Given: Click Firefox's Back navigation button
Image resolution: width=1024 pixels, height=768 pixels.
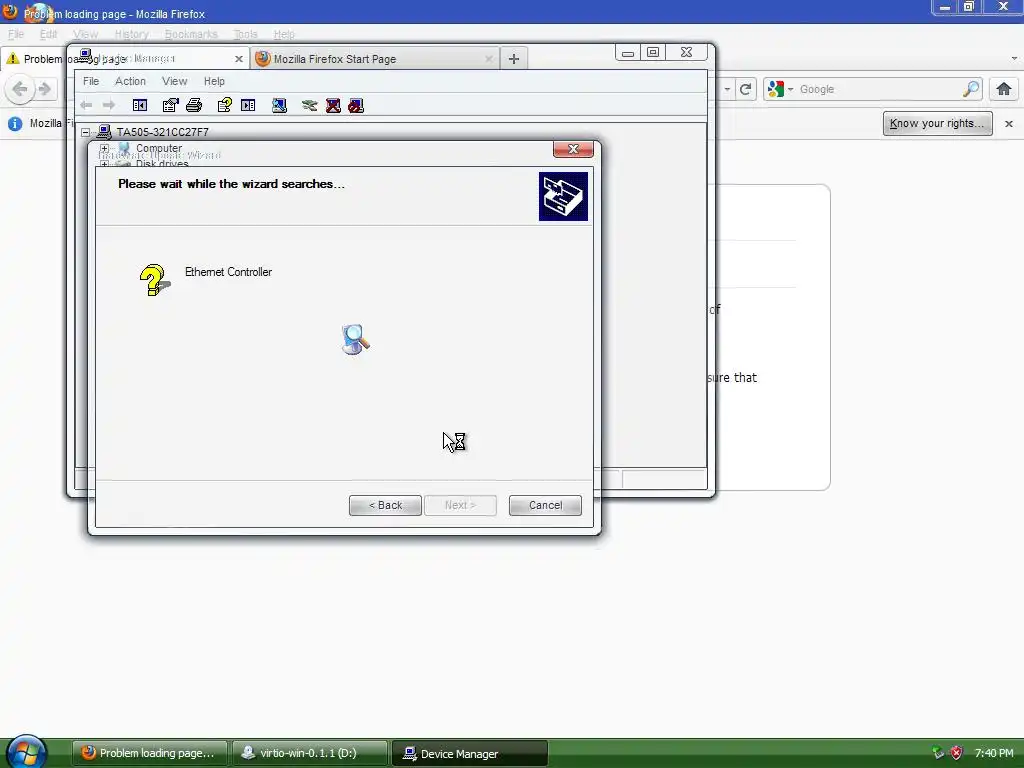Looking at the screenshot, I should [19, 89].
